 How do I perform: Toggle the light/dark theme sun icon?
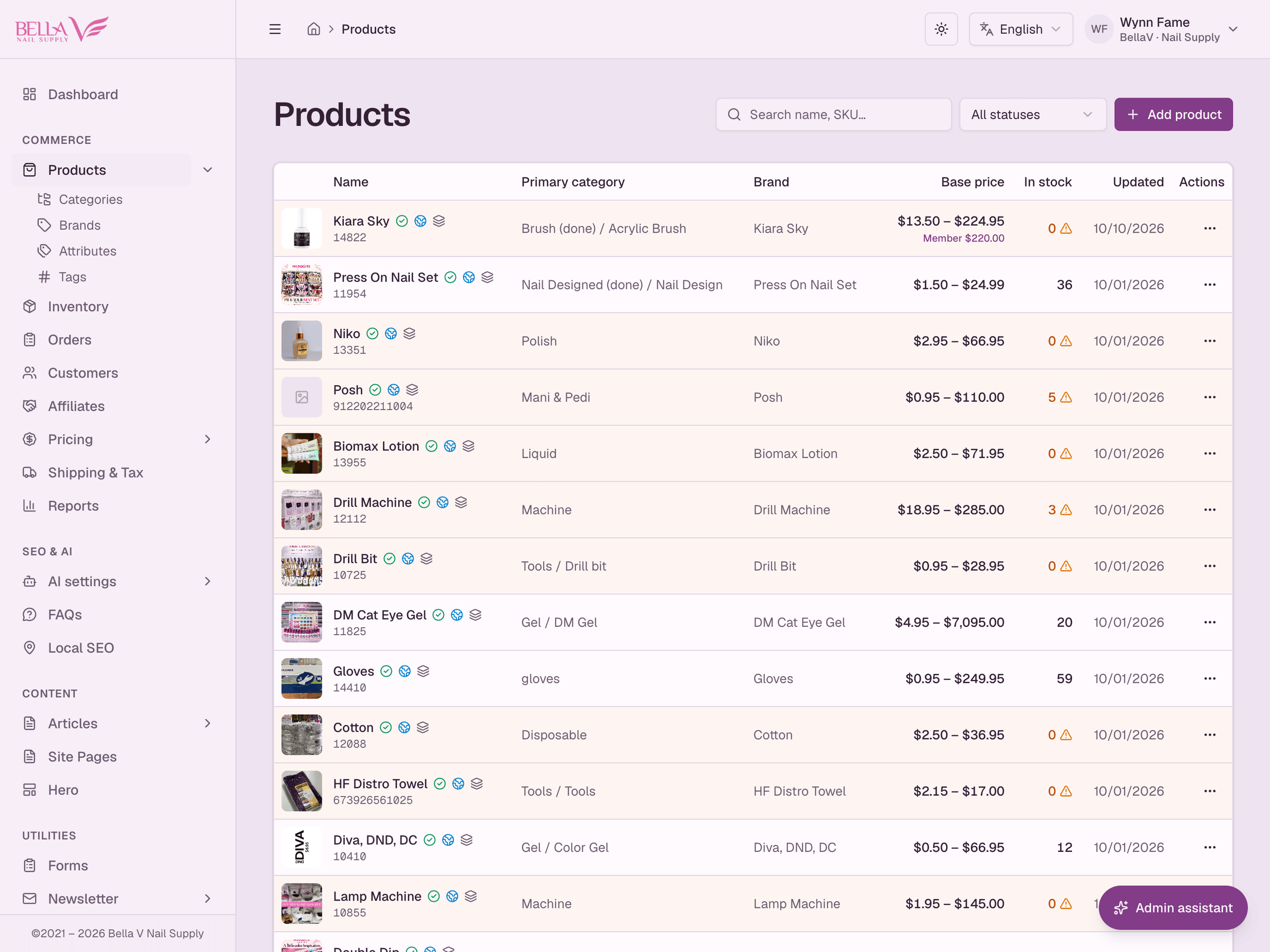point(941,29)
